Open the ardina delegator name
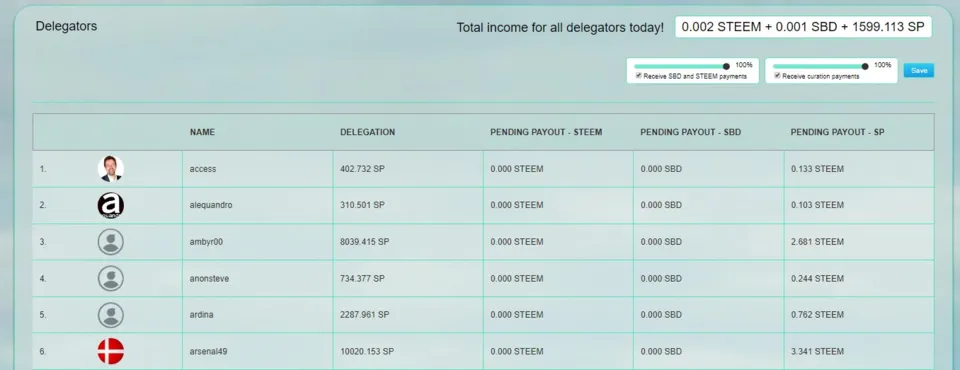The height and width of the screenshot is (370, 960). [201, 315]
